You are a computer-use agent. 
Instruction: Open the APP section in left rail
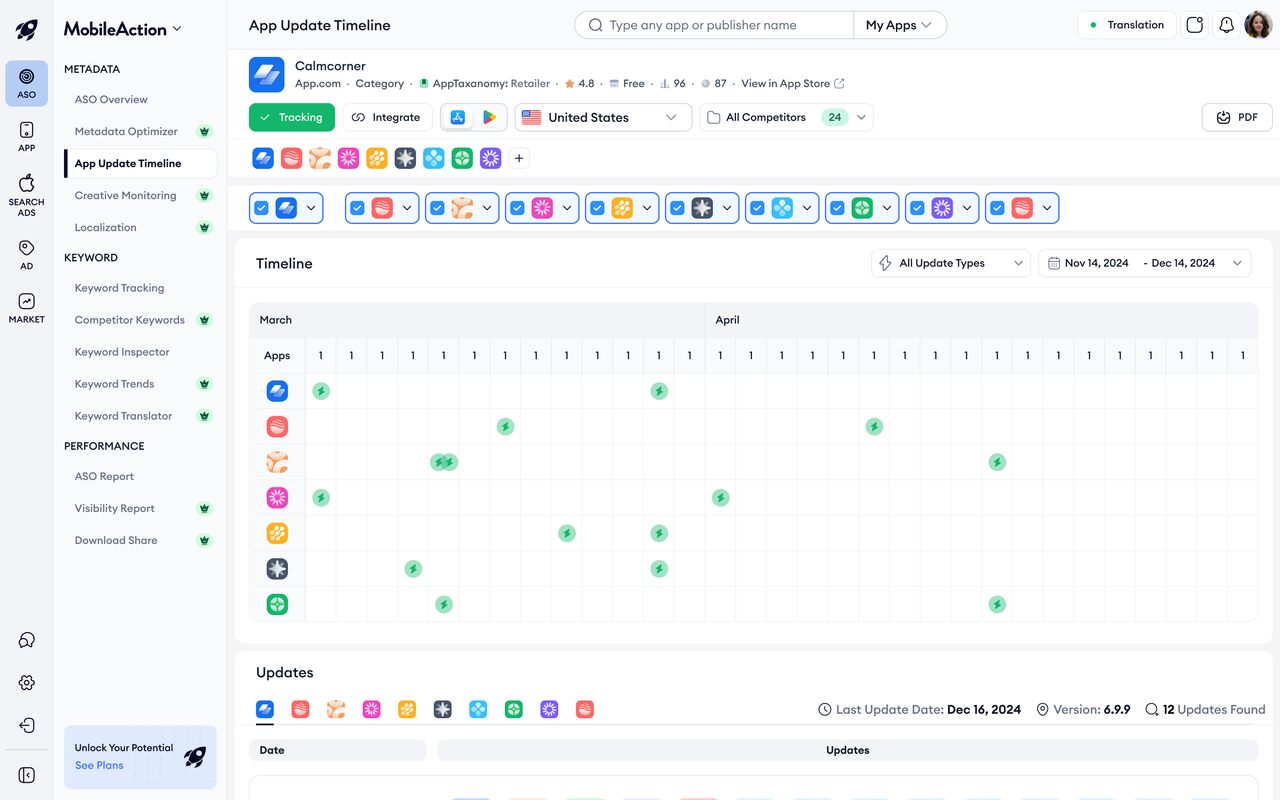26,136
